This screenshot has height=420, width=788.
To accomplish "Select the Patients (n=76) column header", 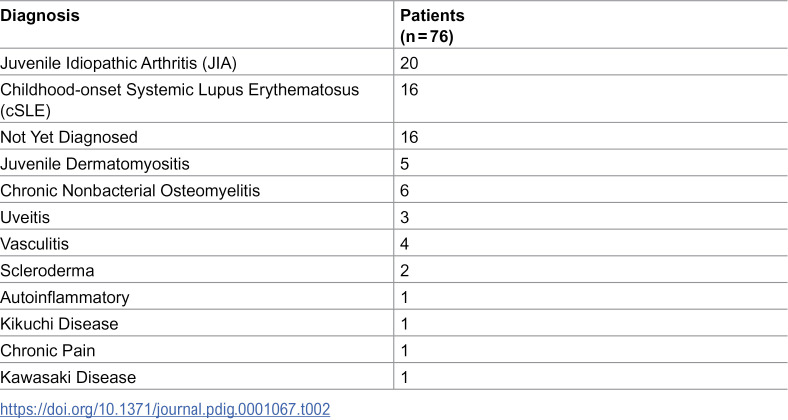I will (x=432, y=26).
